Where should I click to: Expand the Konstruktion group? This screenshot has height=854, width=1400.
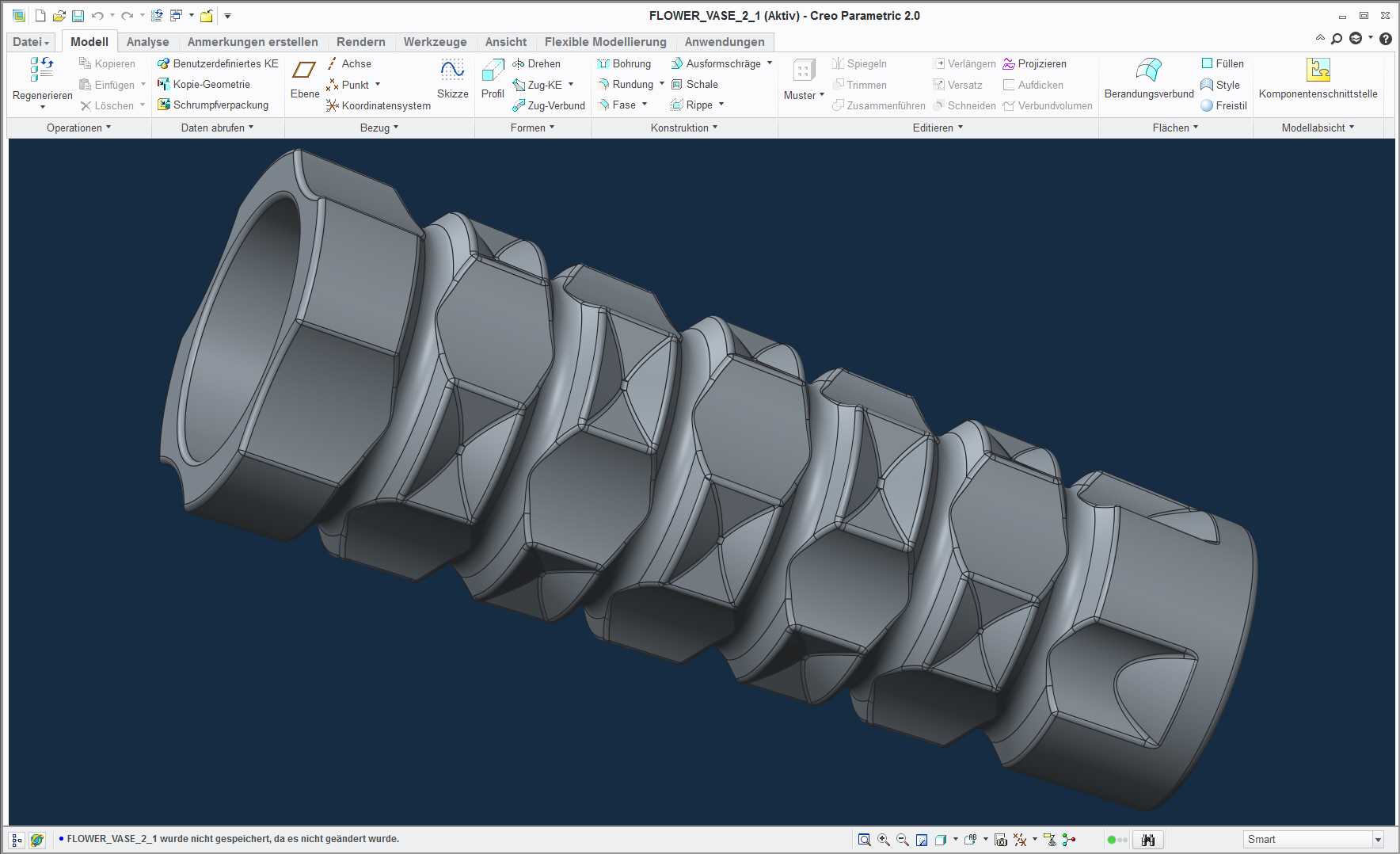point(684,128)
